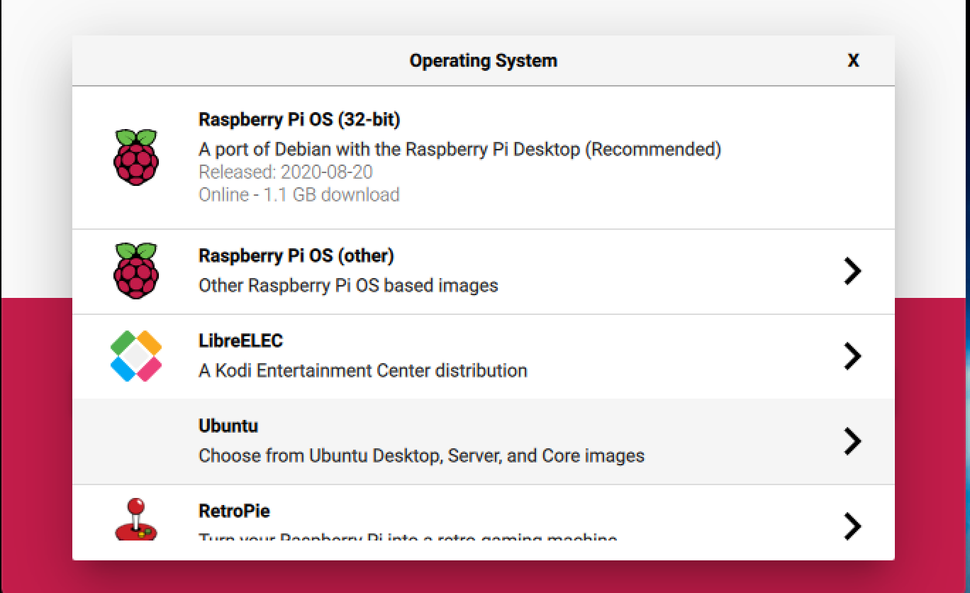Expand the chevron next to LibreELEC
Image resolution: width=970 pixels, height=593 pixels.
[853, 356]
